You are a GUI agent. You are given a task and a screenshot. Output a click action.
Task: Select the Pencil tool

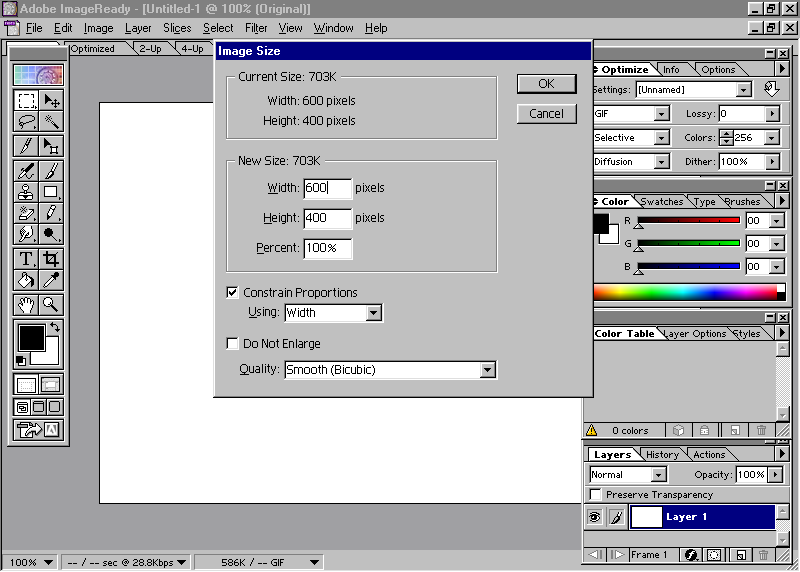click(x=51, y=213)
